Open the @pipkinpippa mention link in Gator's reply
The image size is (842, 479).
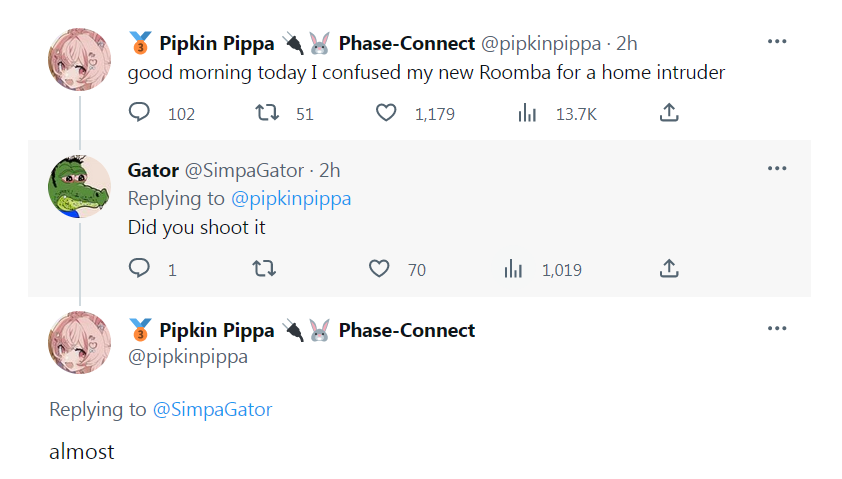(292, 198)
